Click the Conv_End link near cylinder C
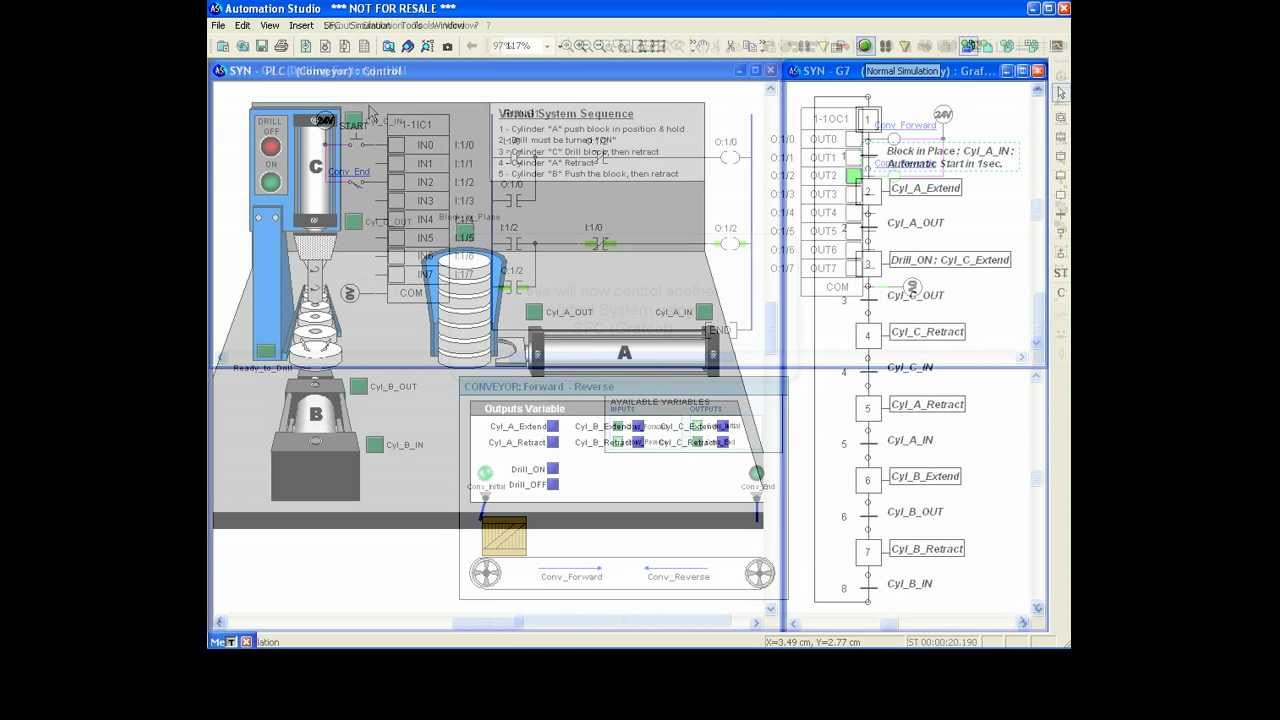Viewport: 1280px width, 720px height. [x=349, y=172]
